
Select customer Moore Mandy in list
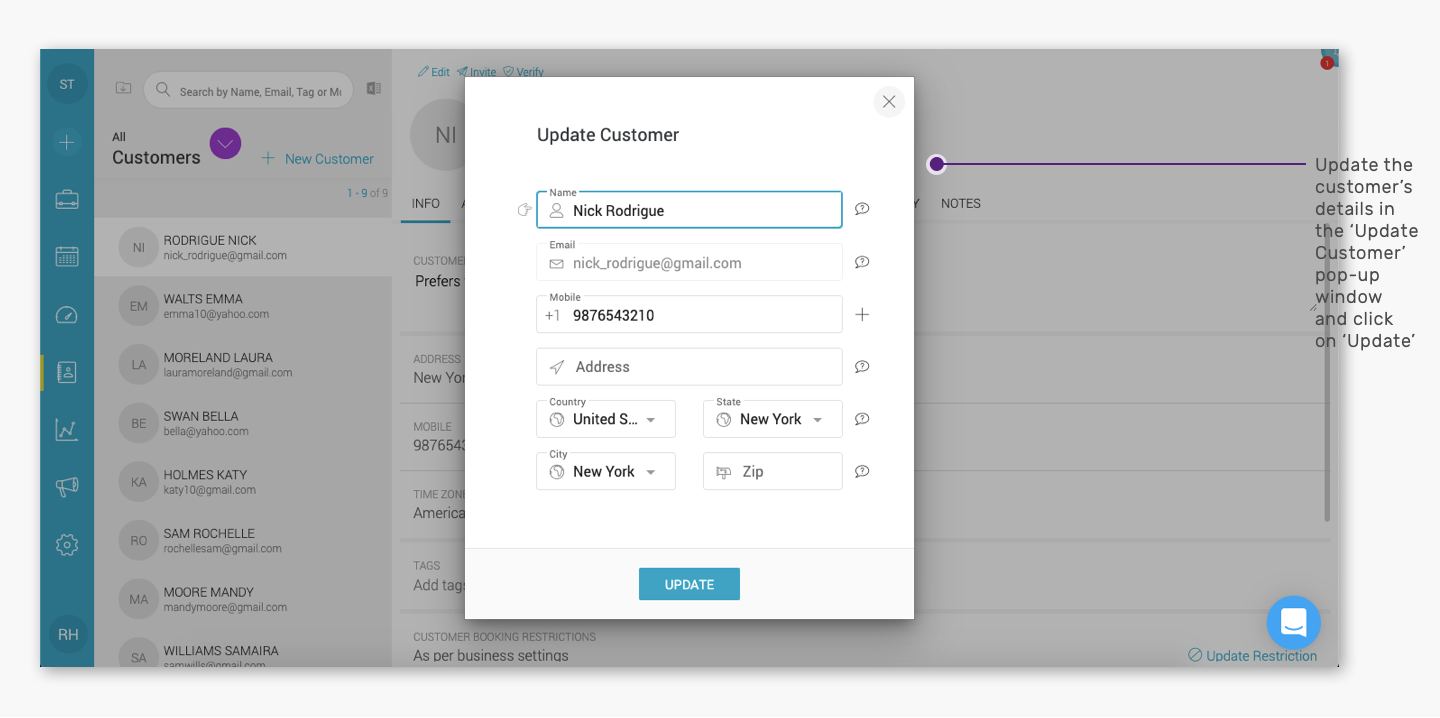point(243,599)
